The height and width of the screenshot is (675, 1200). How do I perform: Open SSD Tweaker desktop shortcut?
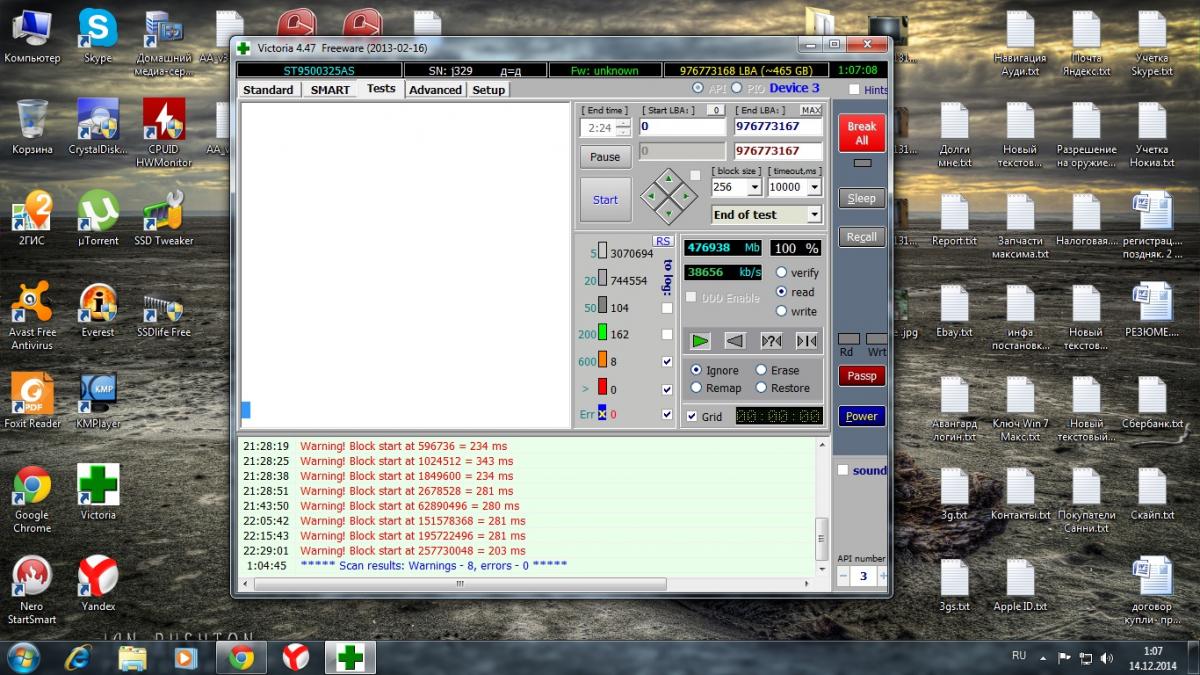(x=164, y=218)
